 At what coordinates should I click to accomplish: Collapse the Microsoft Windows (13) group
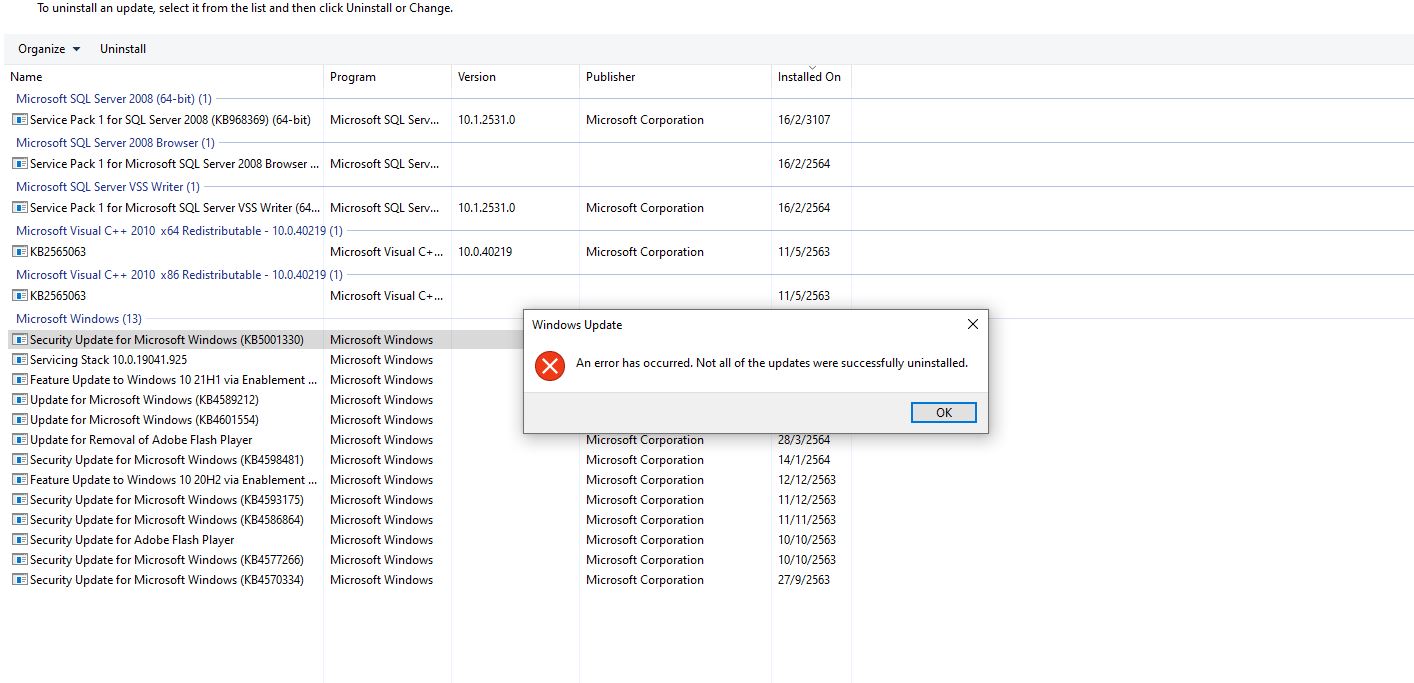[x=79, y=319]
